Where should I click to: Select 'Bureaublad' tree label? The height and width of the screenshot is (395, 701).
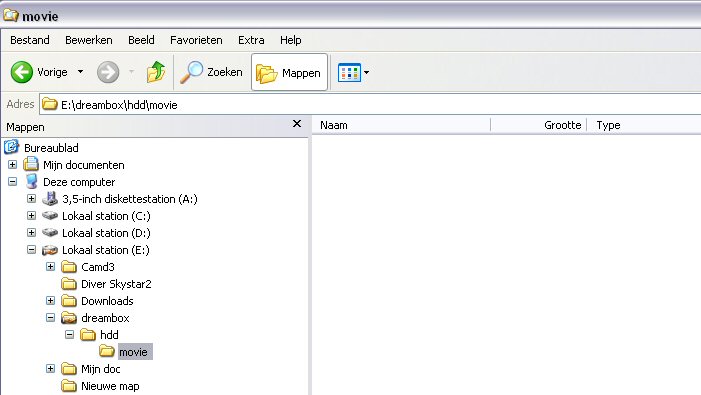pos(51,148)
